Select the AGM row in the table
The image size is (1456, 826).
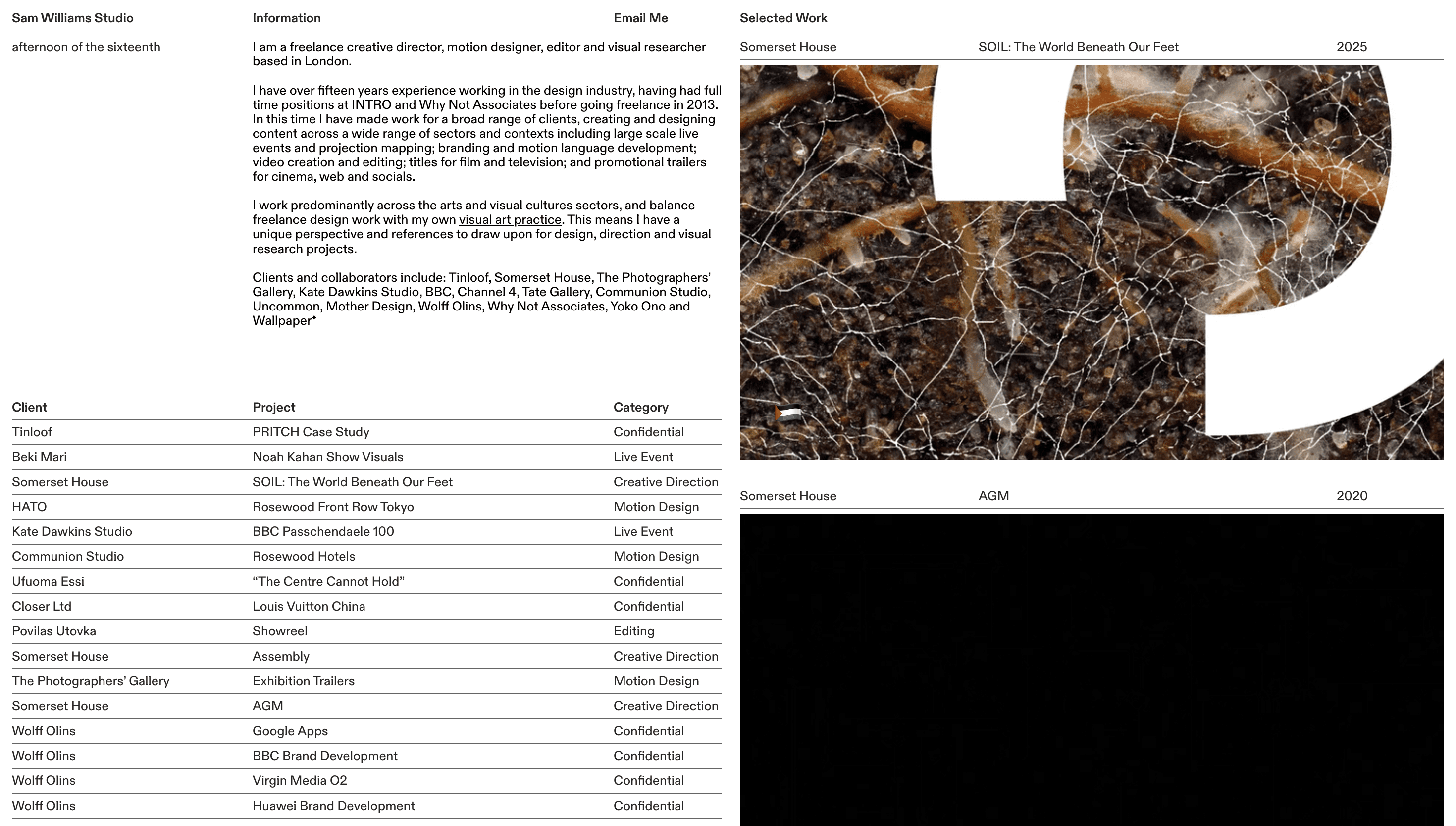[x=267, y=706]
